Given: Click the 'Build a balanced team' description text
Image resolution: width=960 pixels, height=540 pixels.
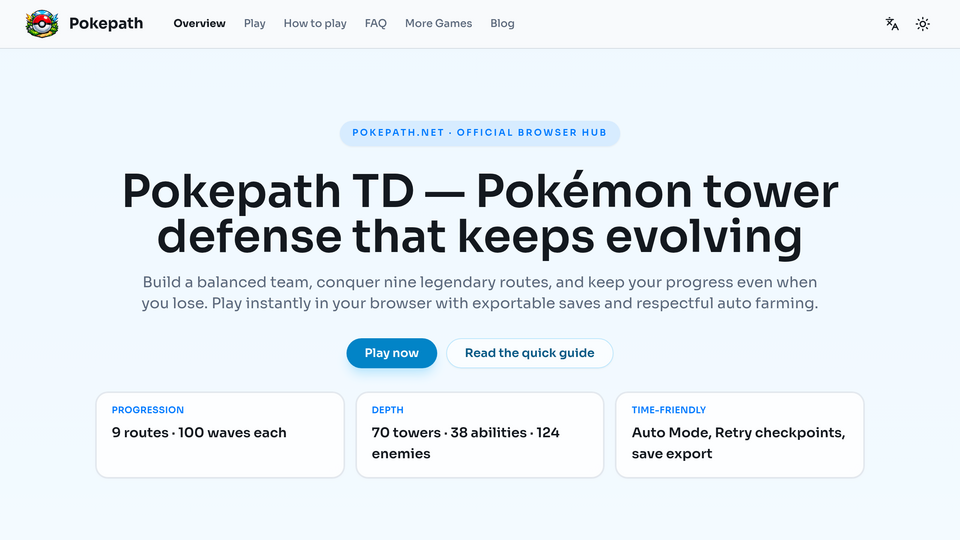Looking at the screenshot, I should [x=480, y=293].
